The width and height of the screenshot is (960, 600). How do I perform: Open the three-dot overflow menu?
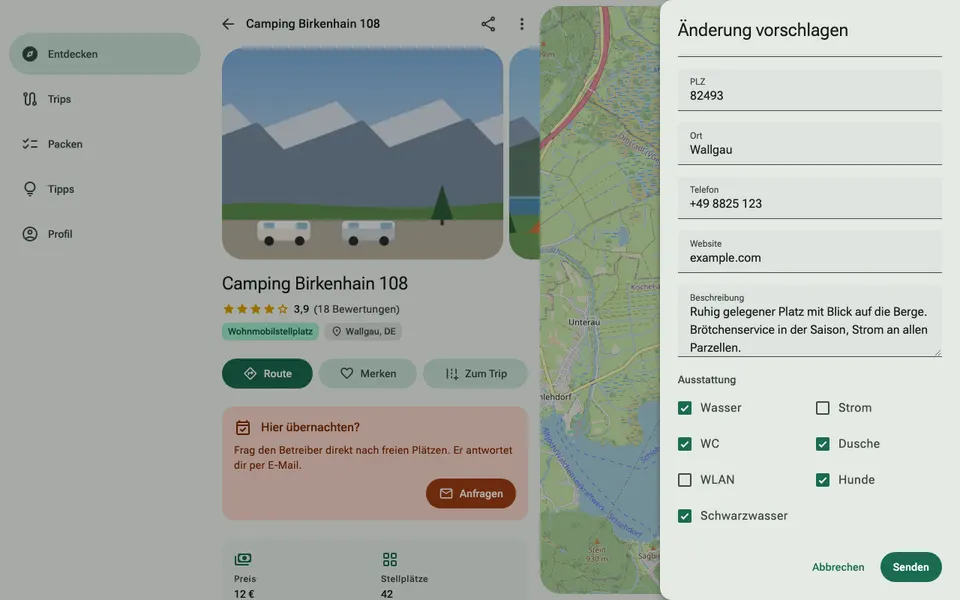click(x=522, y=24)
